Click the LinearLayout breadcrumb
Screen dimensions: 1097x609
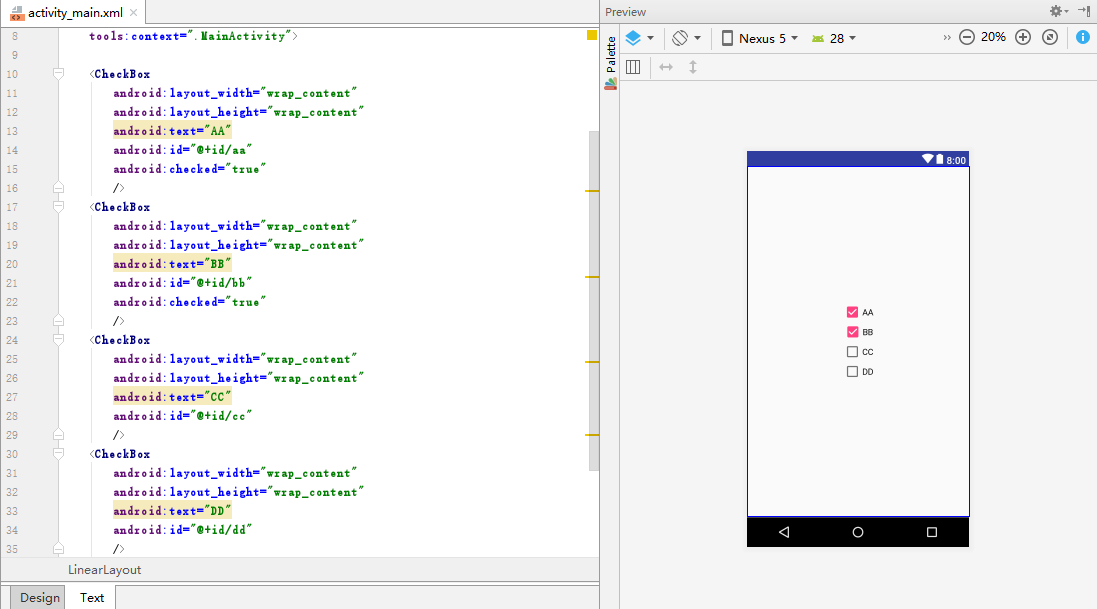click(104, 569)
